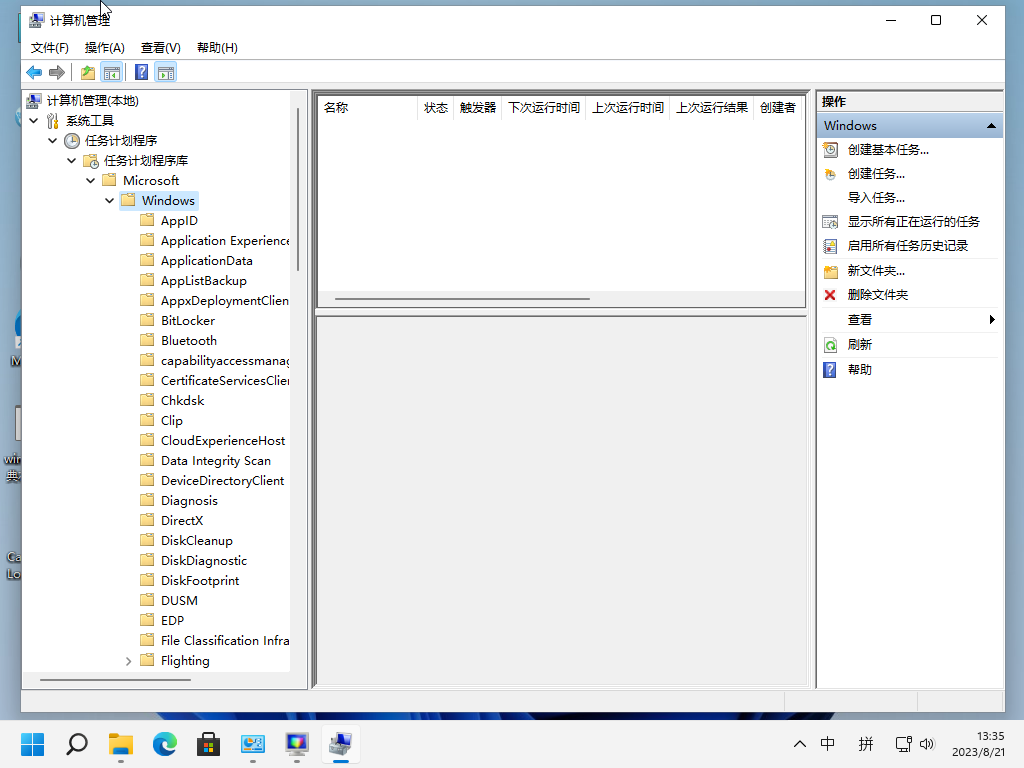Click the 系统工具 tools icon

pos(53,121)
